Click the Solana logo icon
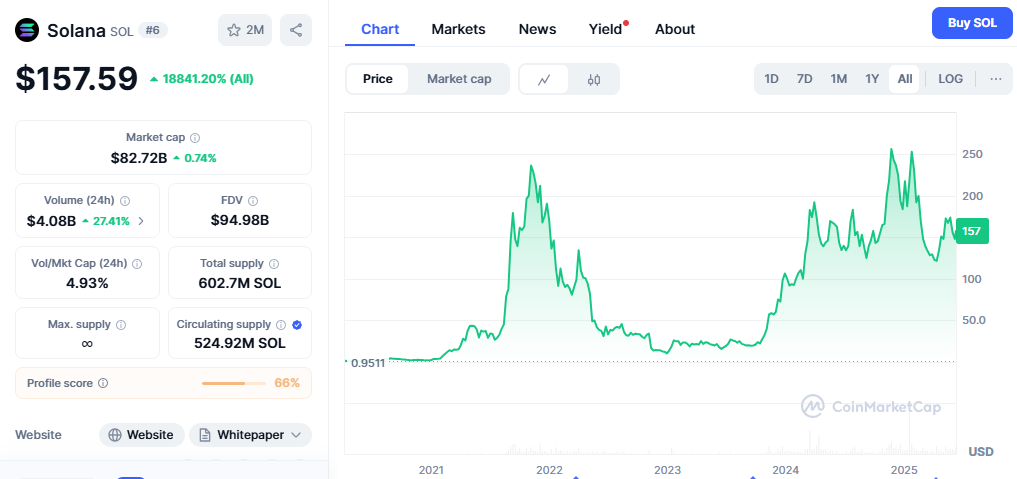1017x479 pixels. tap(27, 30)
